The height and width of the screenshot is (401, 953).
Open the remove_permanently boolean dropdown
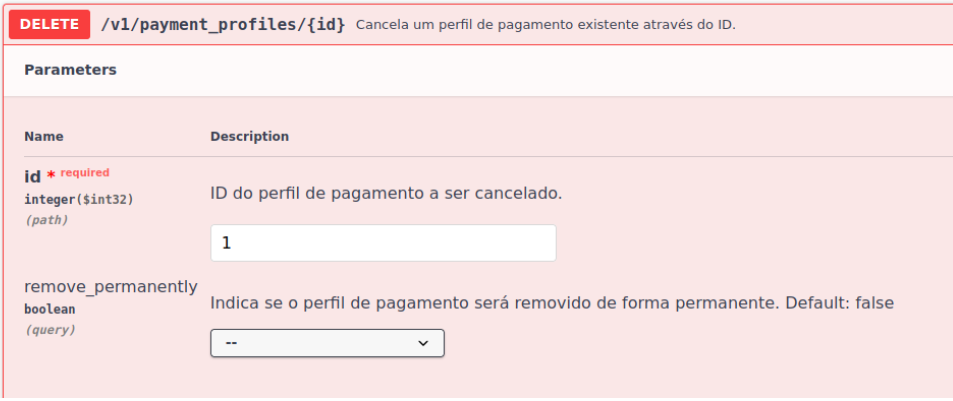327,343
